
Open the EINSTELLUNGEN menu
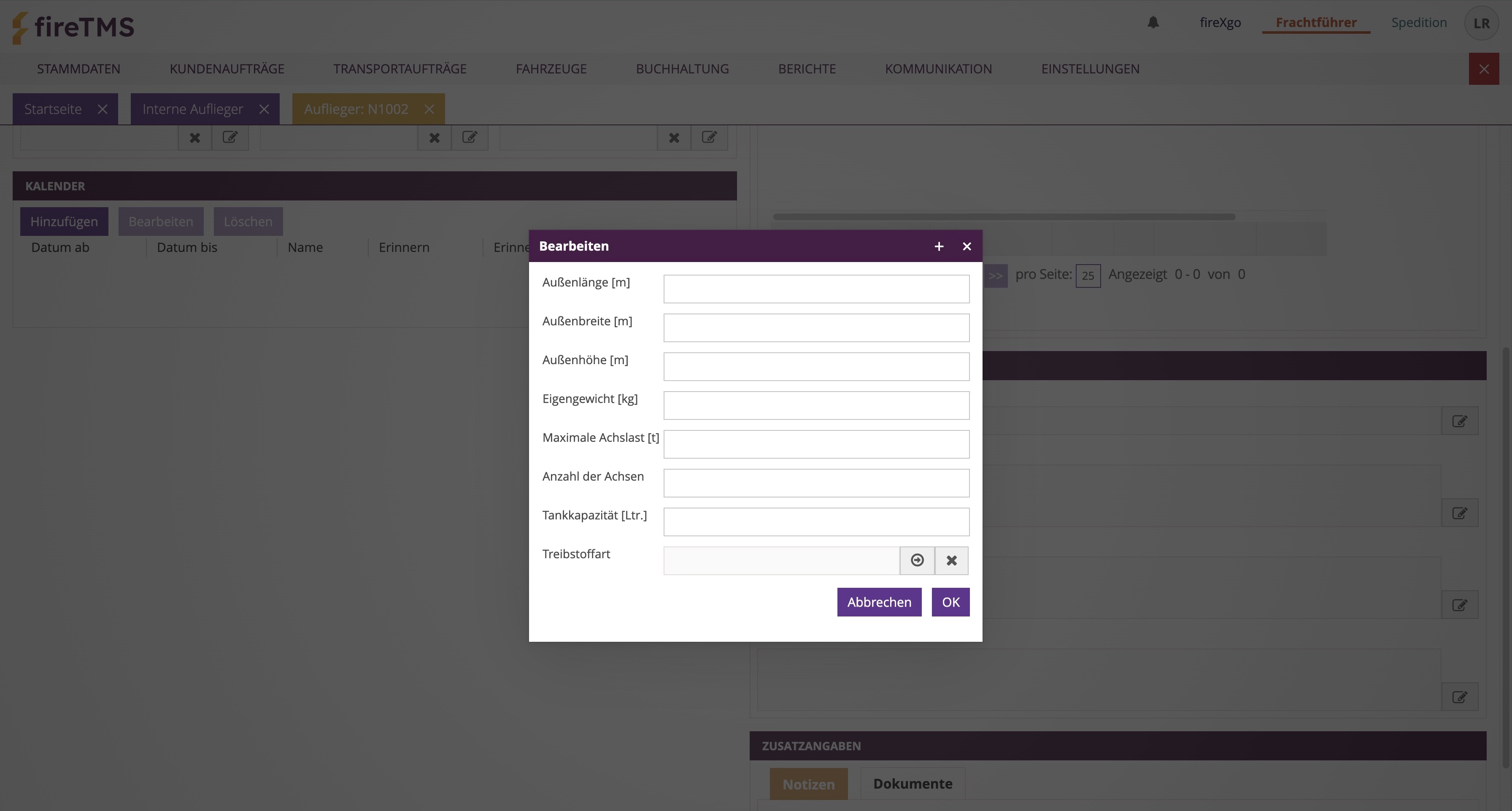(x=1090, y=69)
